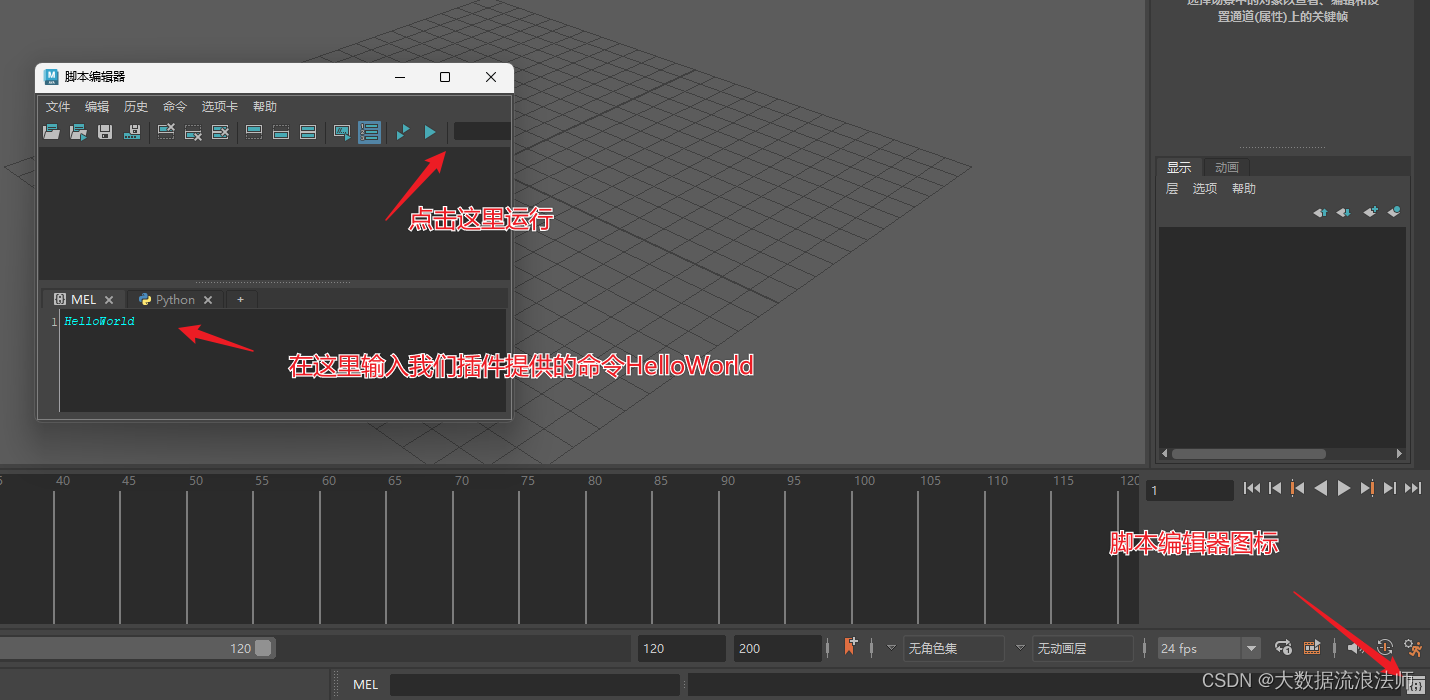1430x700 pixels.
Task: Step forward one frame button
Action: [x=1390, y=488]
